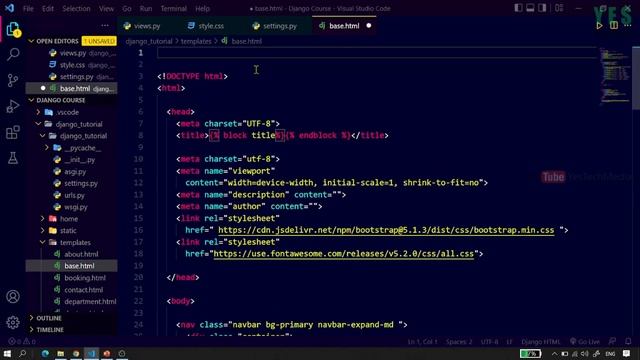Open the Manage gear icon
This screenshot has height=360, width=640.
[13, 322]
